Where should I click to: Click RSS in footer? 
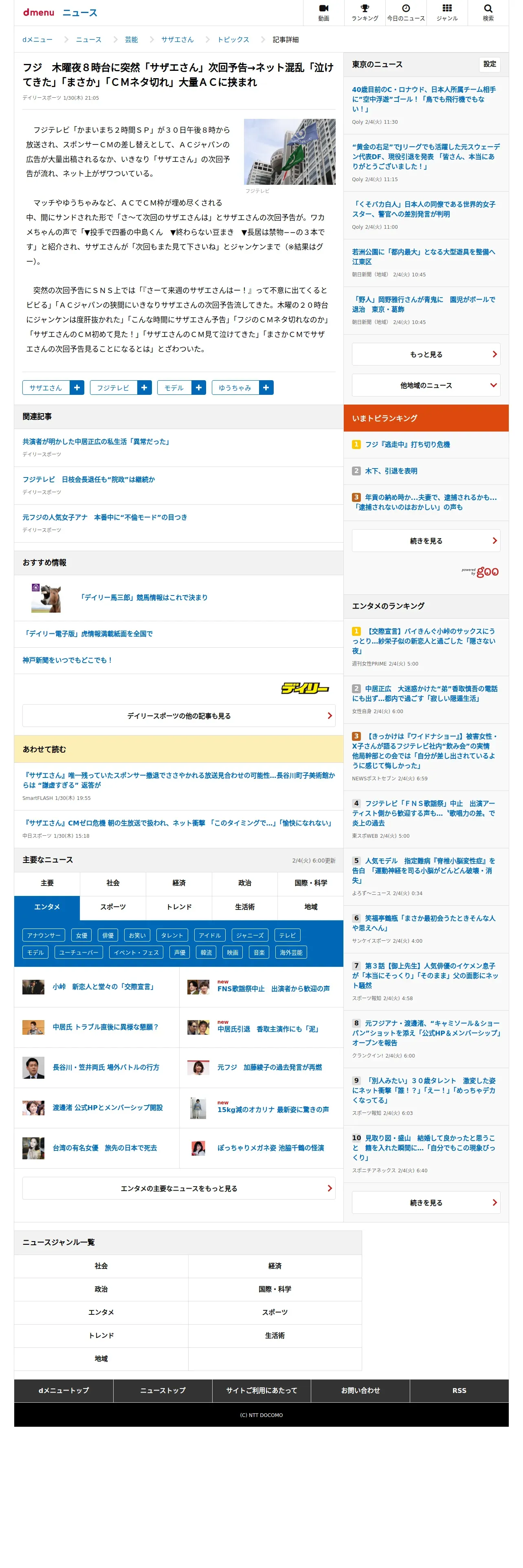(459, 1390)
